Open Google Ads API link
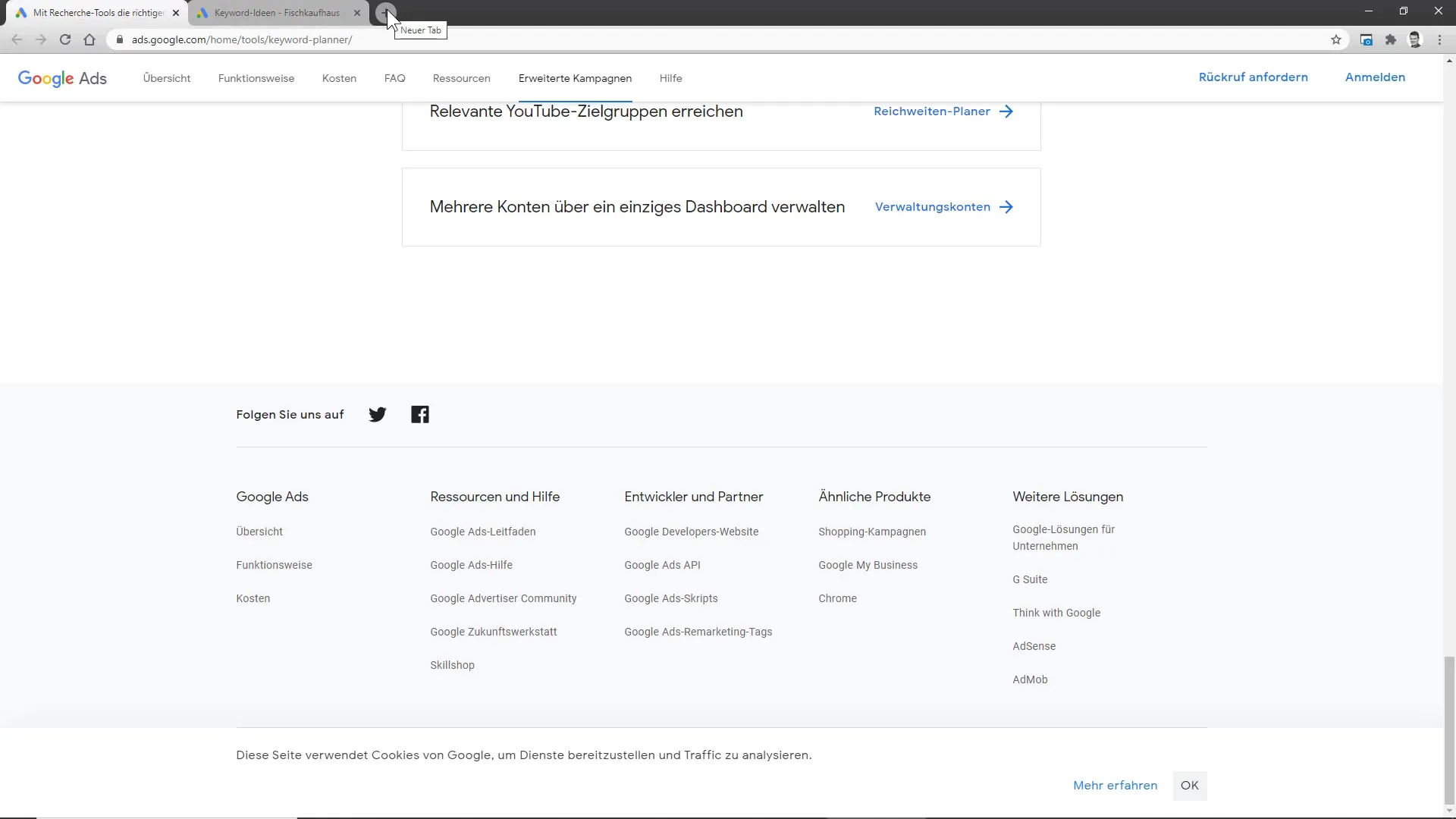Viewport: 1456px width, 819px height. 662,565
